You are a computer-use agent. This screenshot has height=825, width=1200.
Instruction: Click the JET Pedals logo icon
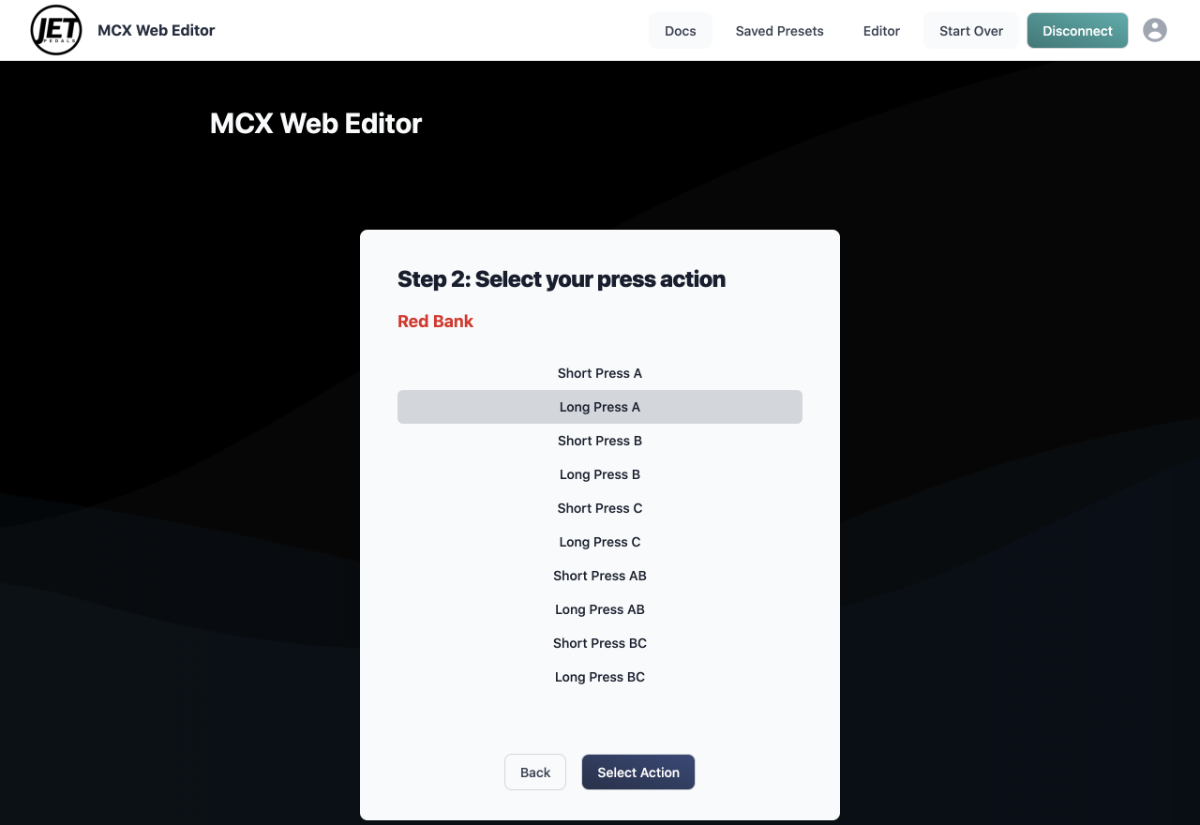tap(56, 30)
